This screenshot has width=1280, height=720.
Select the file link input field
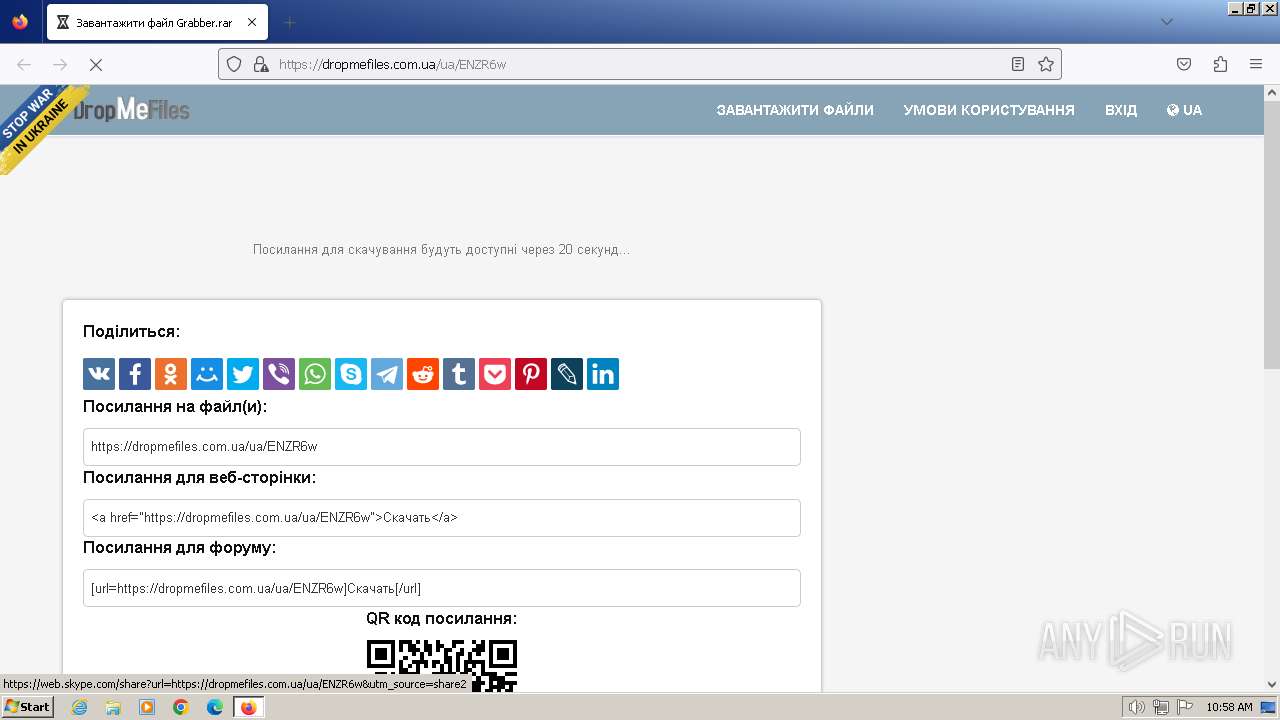[442, 447]
